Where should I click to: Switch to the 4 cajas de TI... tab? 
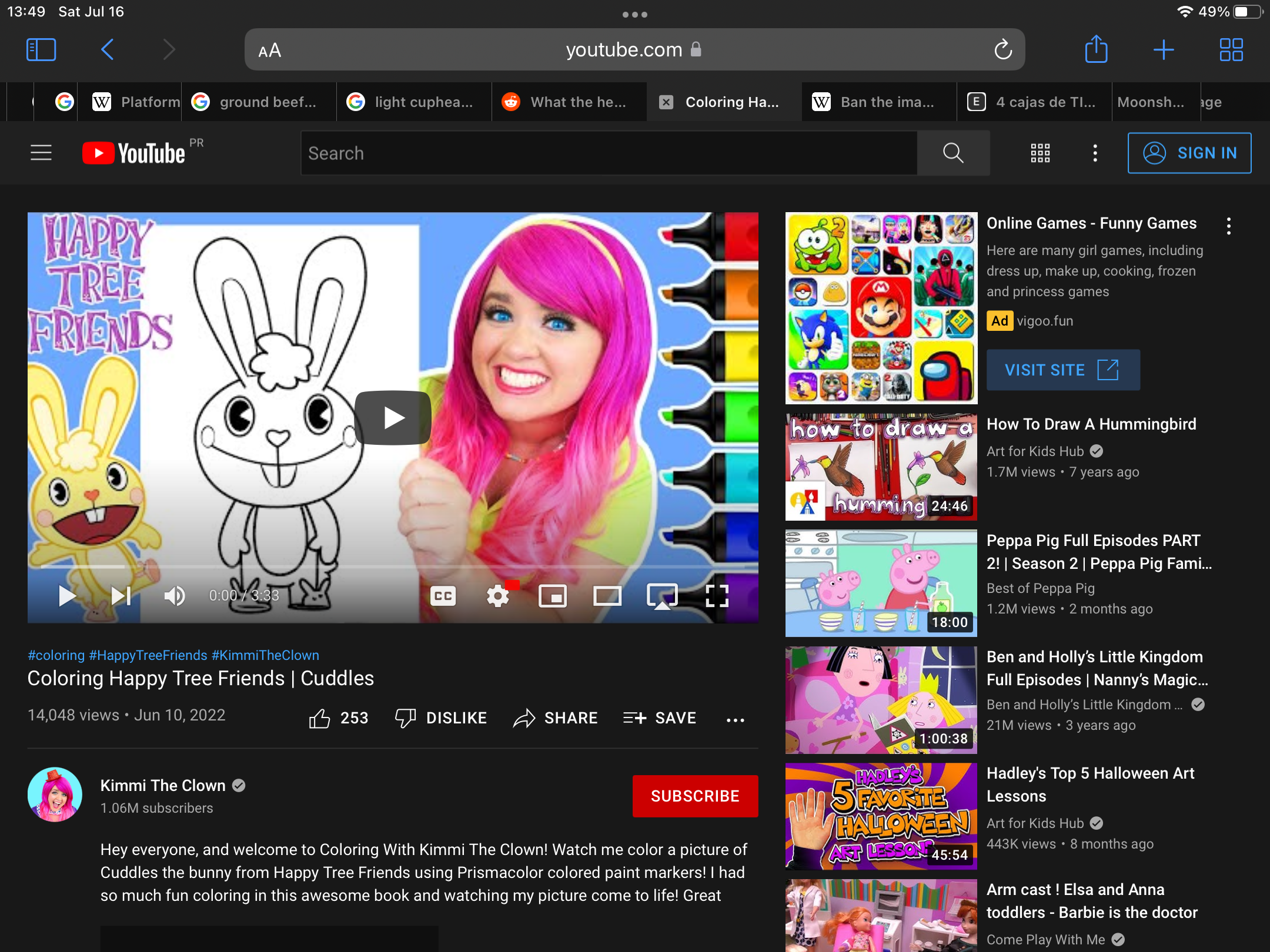click(x=1035, y=102)
